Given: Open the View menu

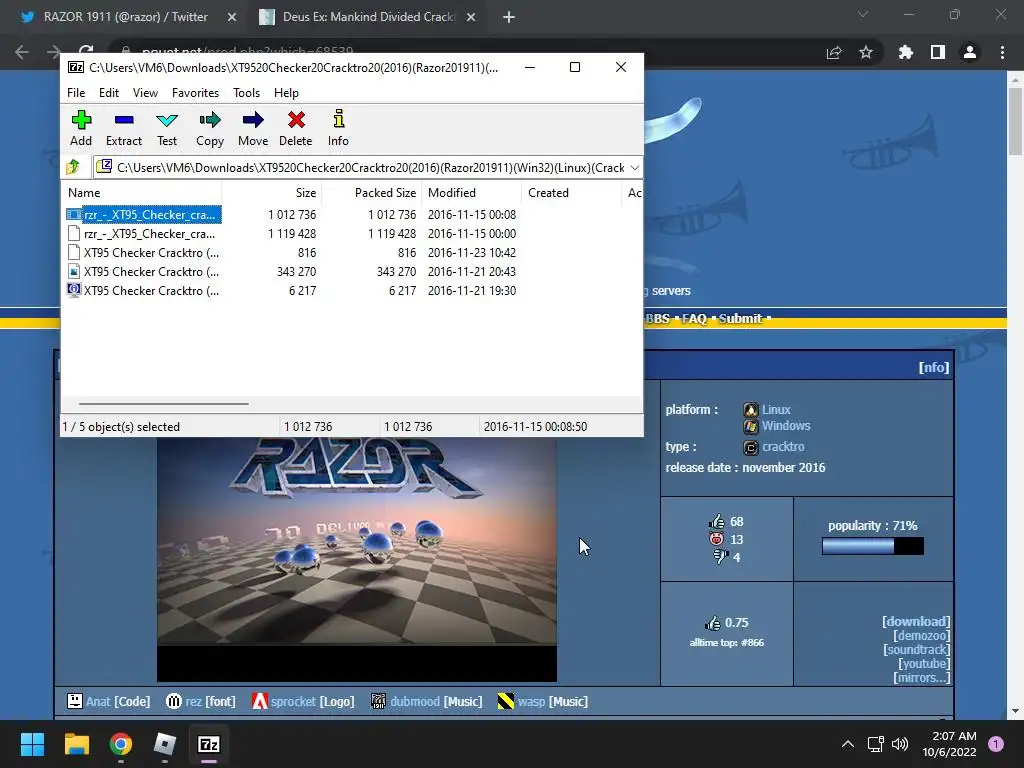Looking at the screenshot, I should pos(145,93).
